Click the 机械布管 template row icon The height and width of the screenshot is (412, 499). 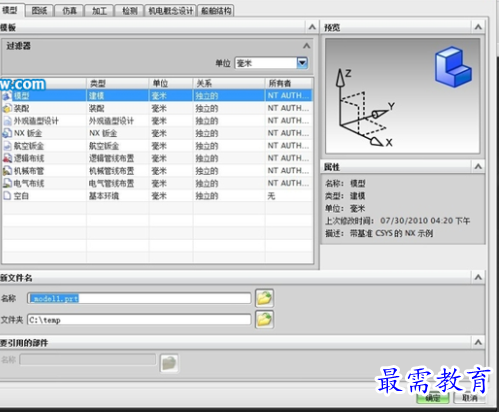pyautogui.click(x=7, y=171)
